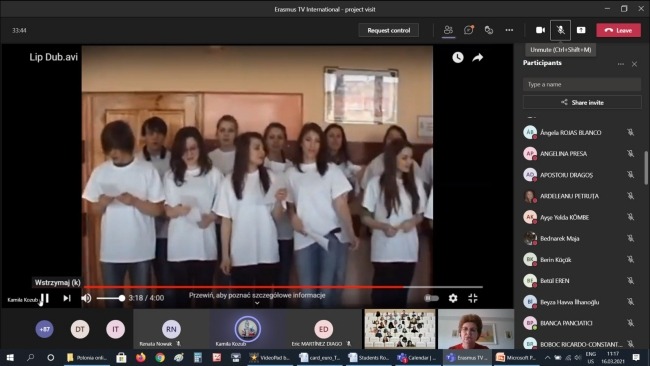Click the Type a name search field

(582, 84)
